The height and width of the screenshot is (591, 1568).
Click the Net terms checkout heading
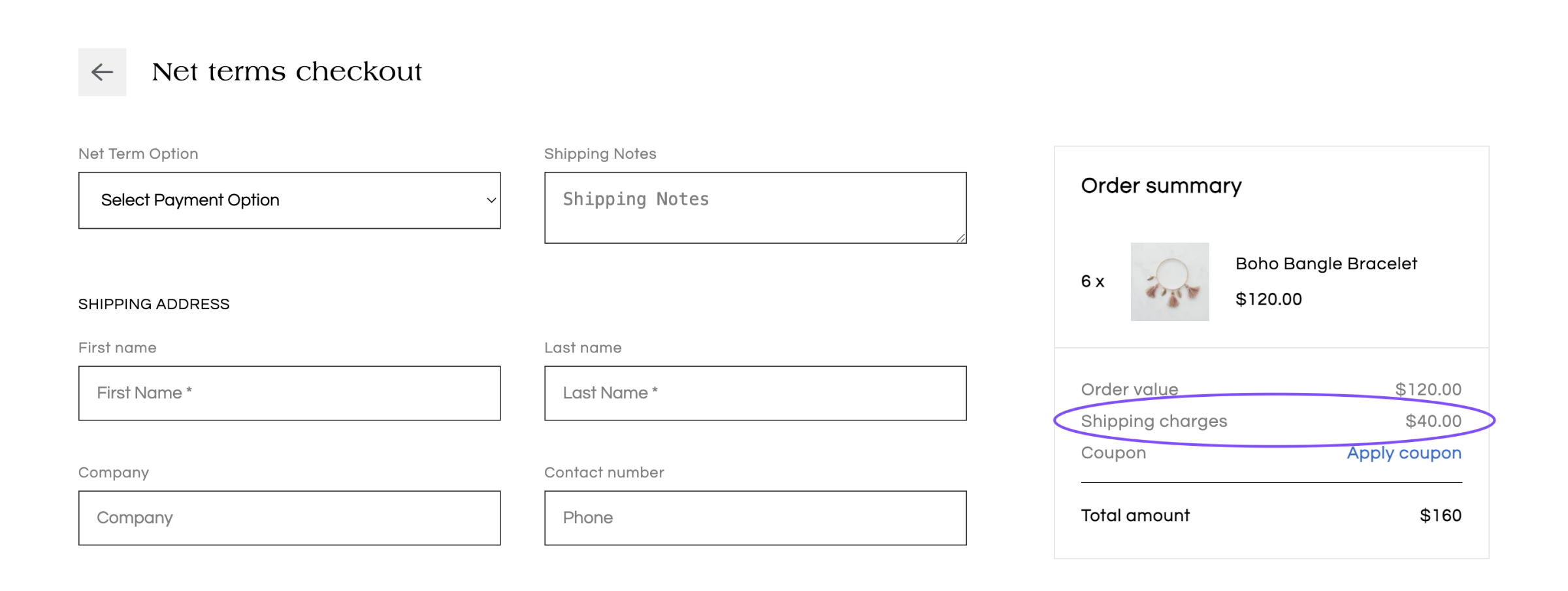click(x=287, y=72)
